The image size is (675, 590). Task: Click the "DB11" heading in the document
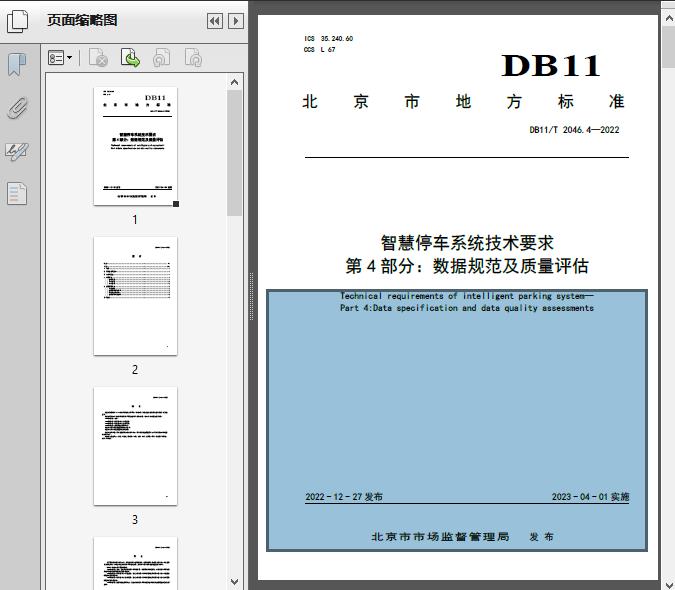point(551,65)
